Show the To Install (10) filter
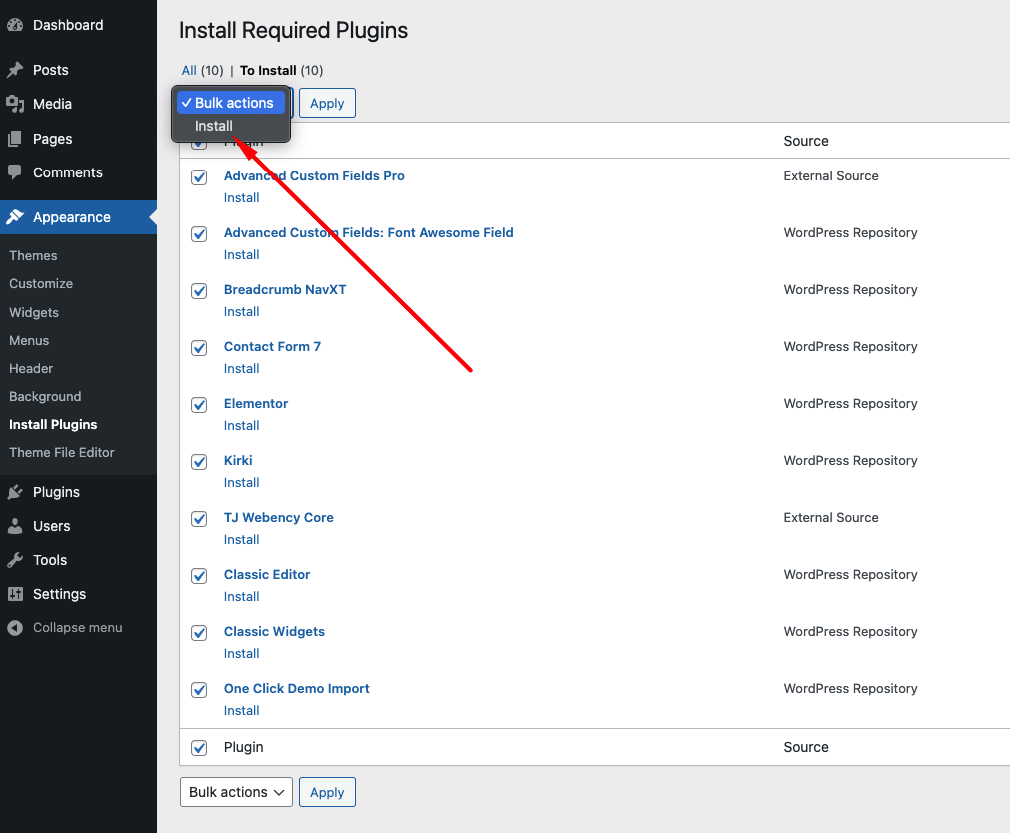The image size is (1010, 833). pyautogui.click(x=281, y=70)
